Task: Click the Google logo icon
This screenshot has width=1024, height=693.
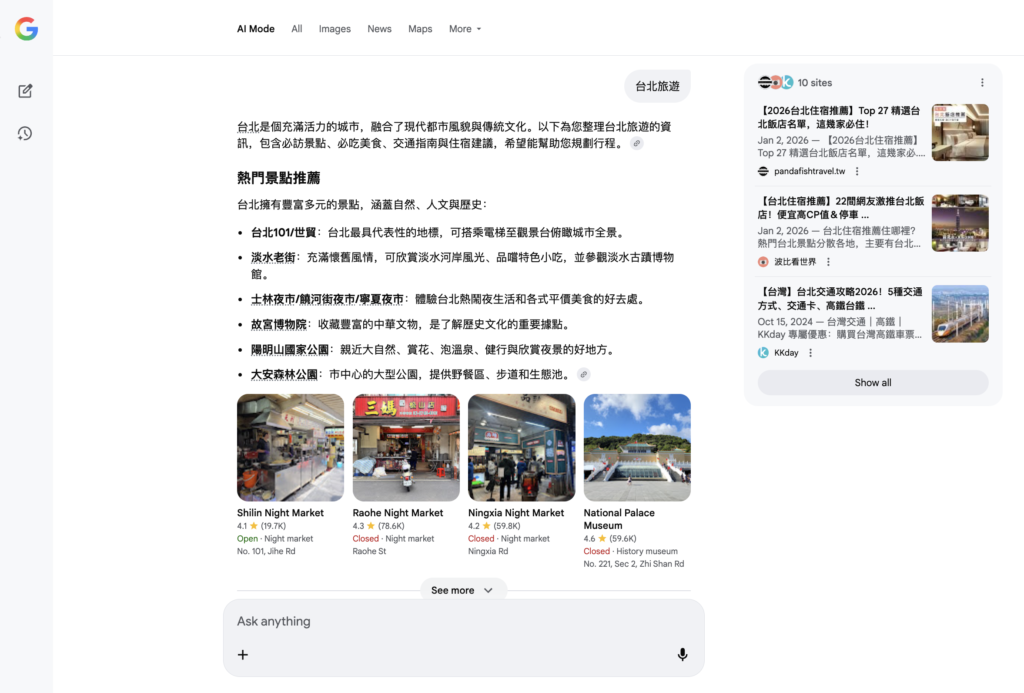Action: (x=26, y=29)
